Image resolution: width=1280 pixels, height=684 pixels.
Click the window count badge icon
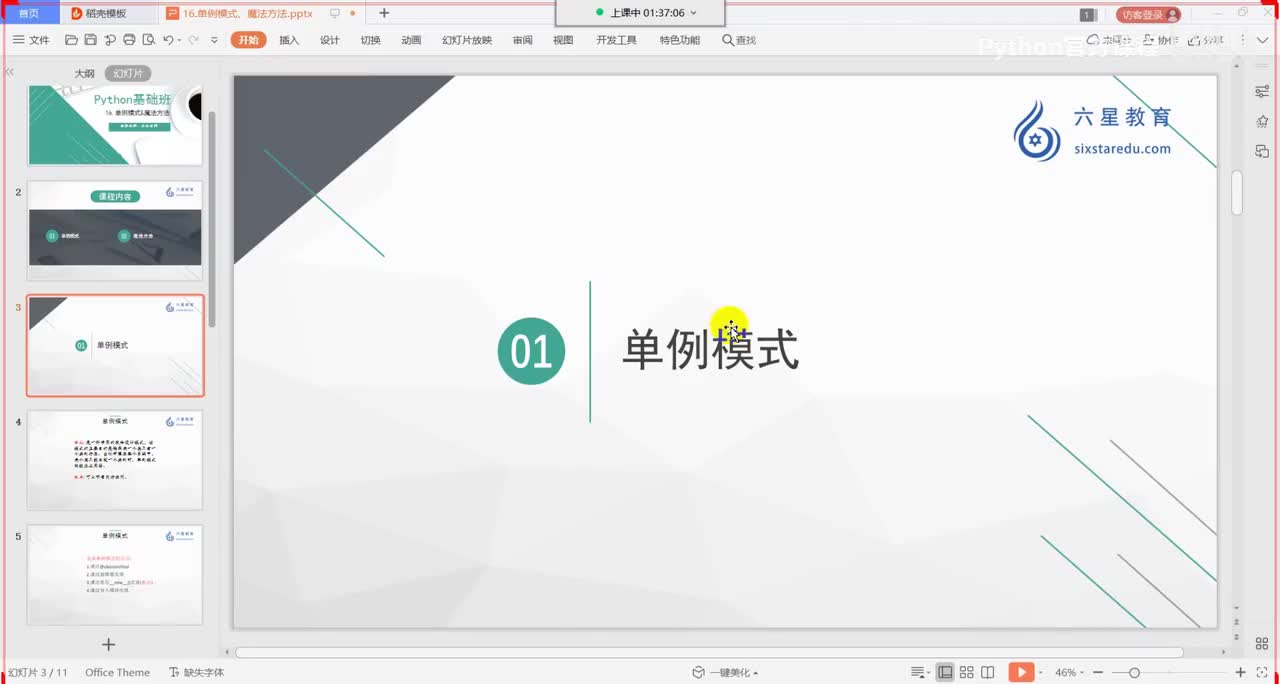click(x=1087, y=14)
